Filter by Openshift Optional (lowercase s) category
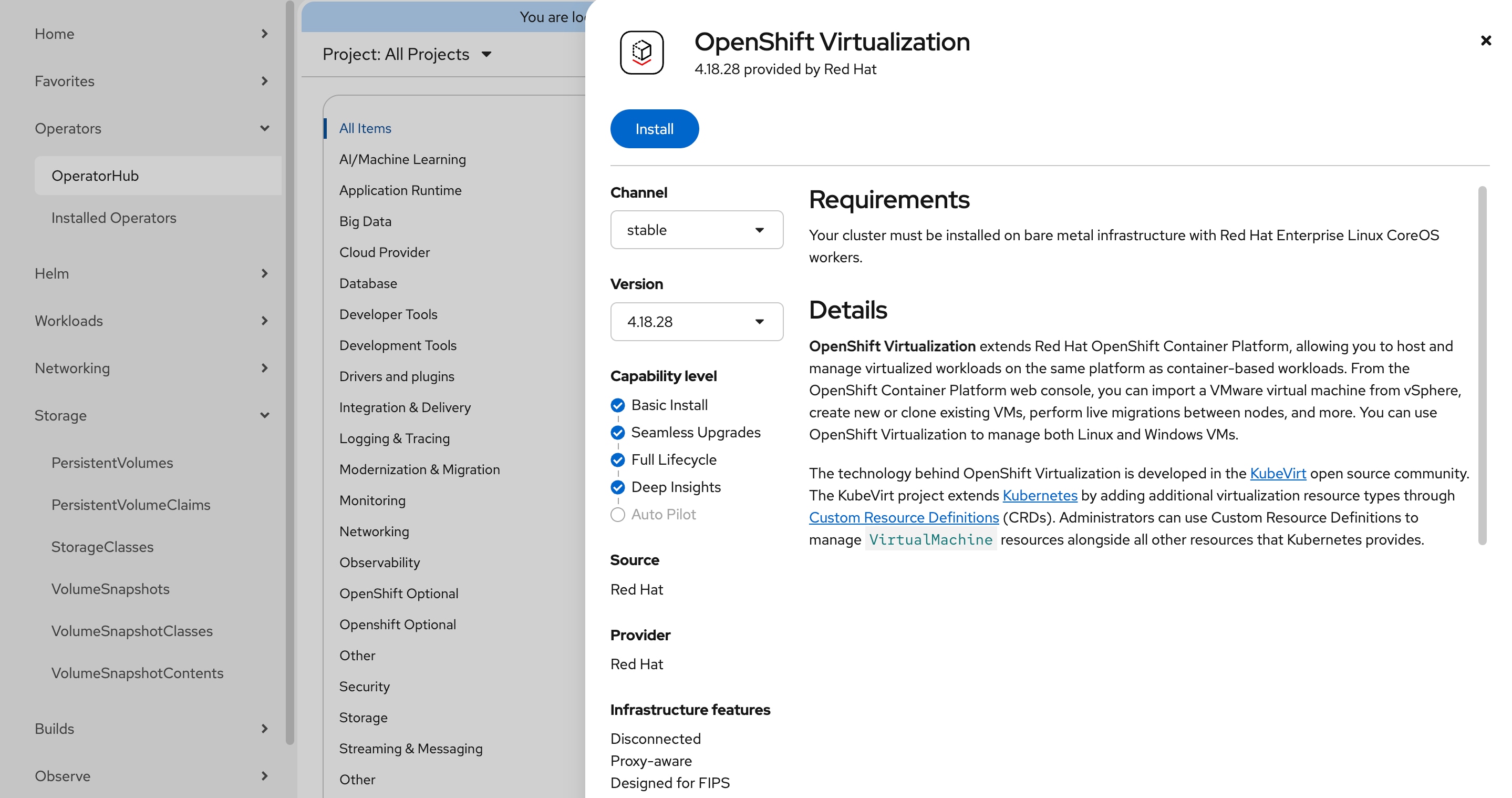The image size is (1512, 798). (397, 625)
